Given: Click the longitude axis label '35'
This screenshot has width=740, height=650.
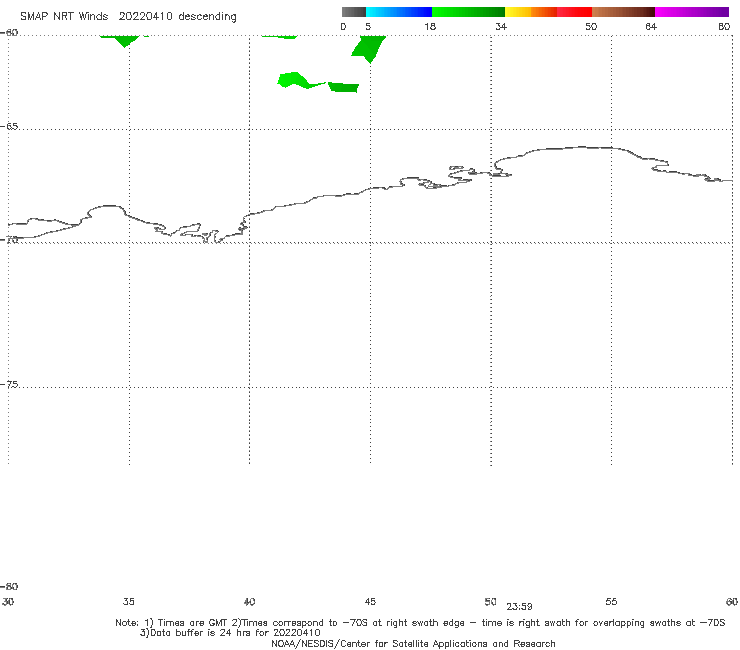Looking at the screenshot, I should tap(128, 602).
